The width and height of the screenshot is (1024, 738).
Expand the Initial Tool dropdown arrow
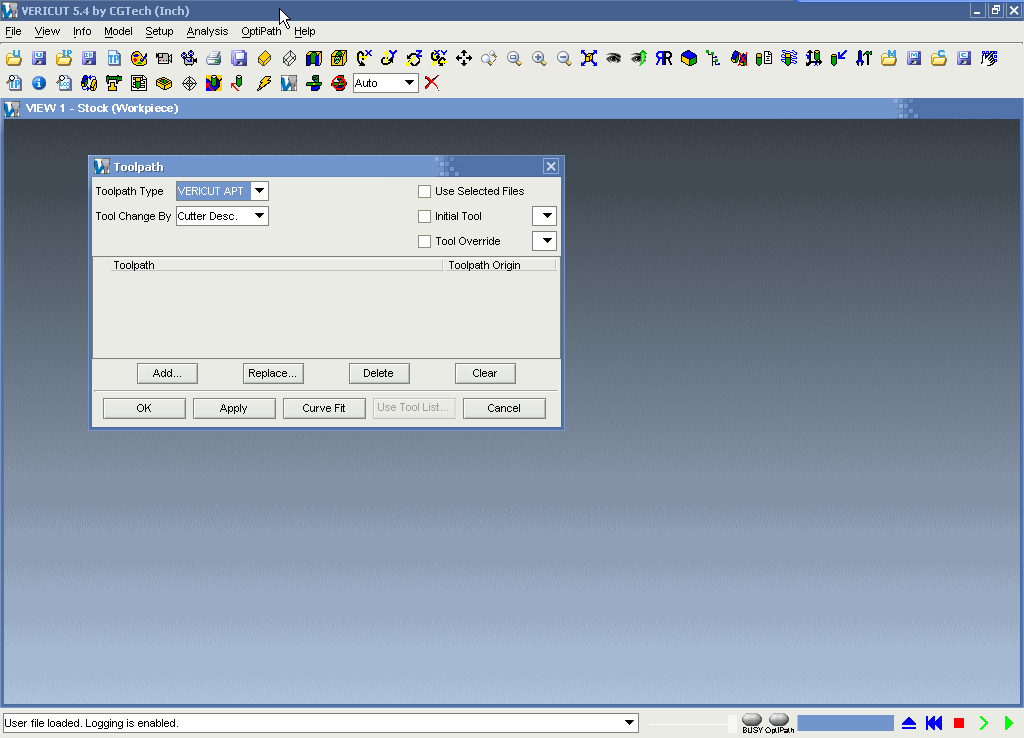545,216
